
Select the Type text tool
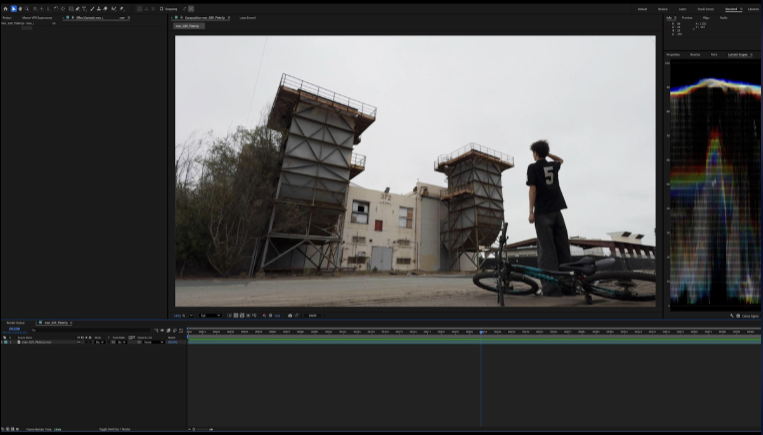tap(84, 9)
